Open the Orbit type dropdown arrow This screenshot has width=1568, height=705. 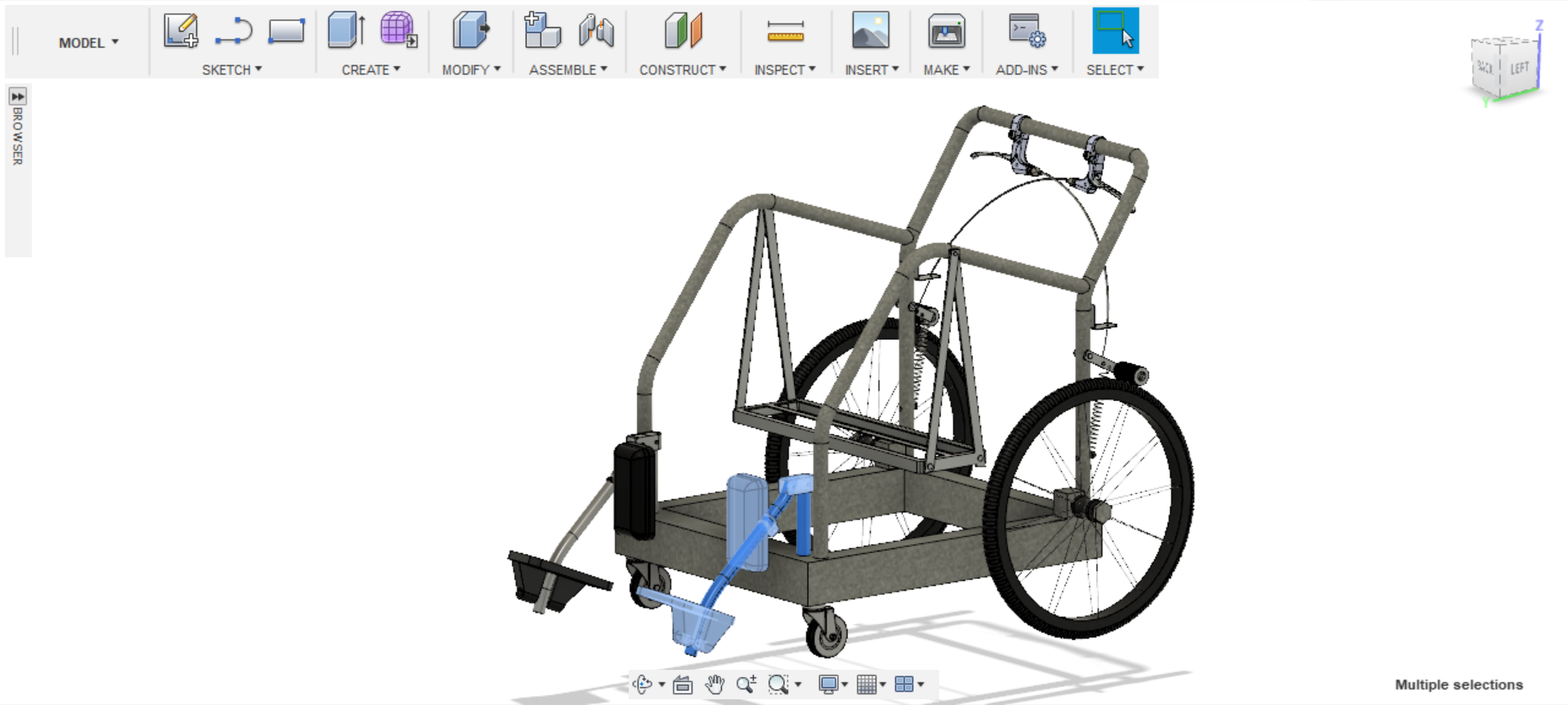(661, 685)
